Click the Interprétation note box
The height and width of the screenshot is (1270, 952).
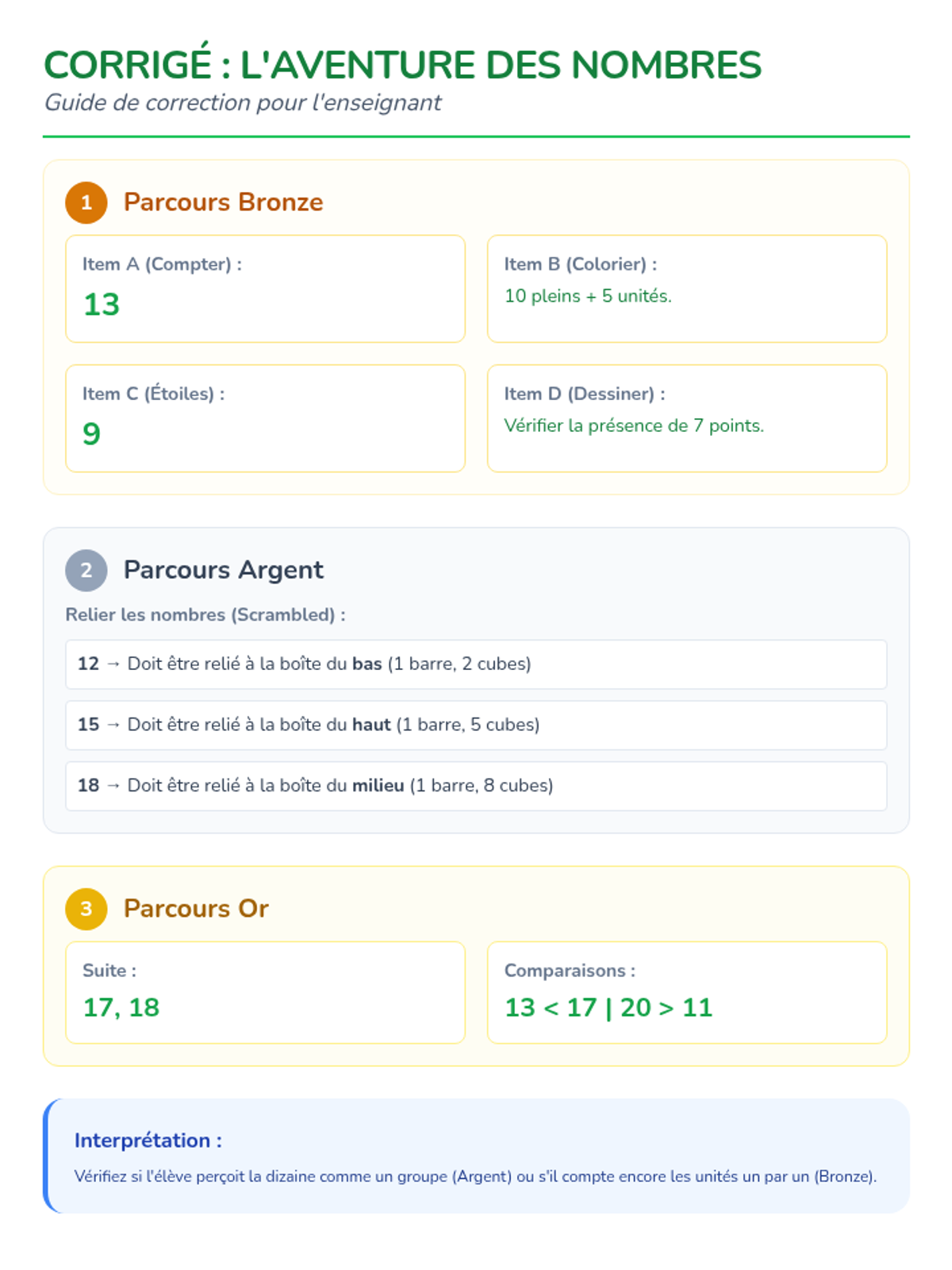click(476, 1156)
